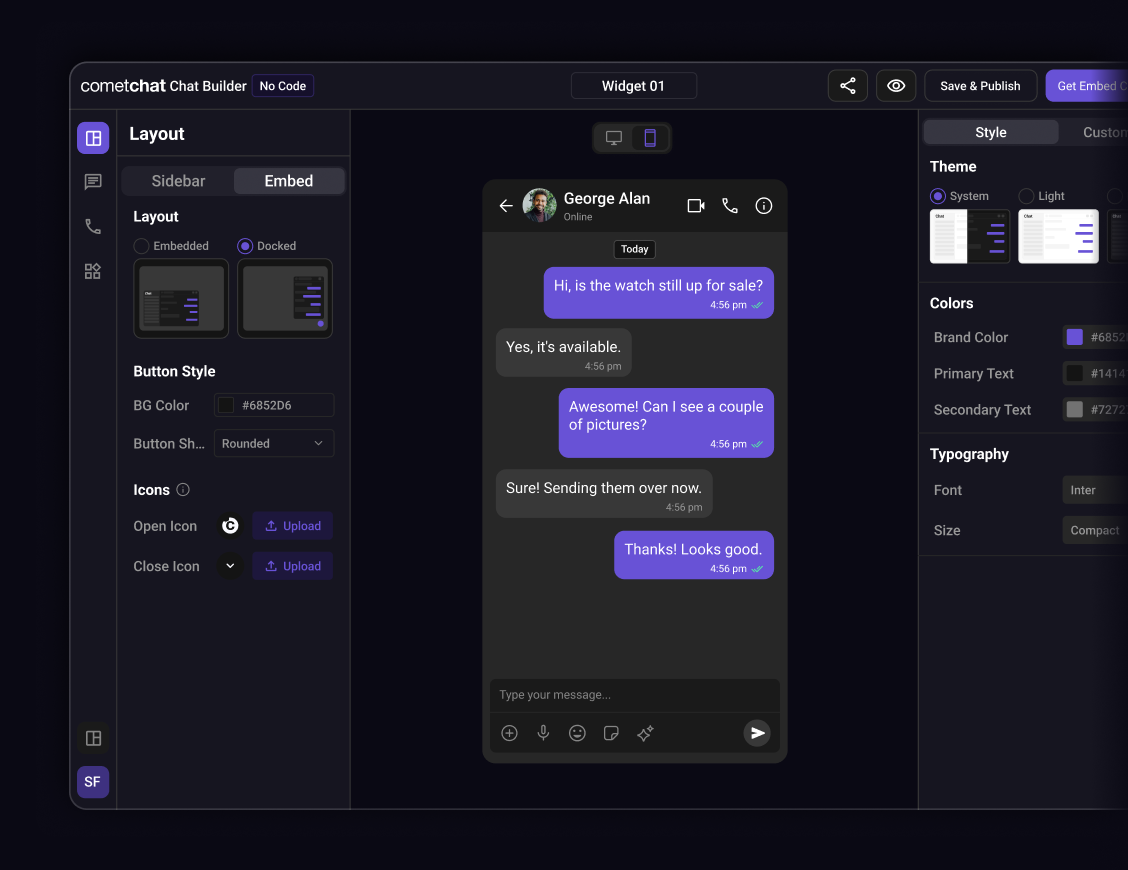Toggle preview with the eye icon
The width and height of the screenshot is (1128, 870).
[x=896, y=86]
